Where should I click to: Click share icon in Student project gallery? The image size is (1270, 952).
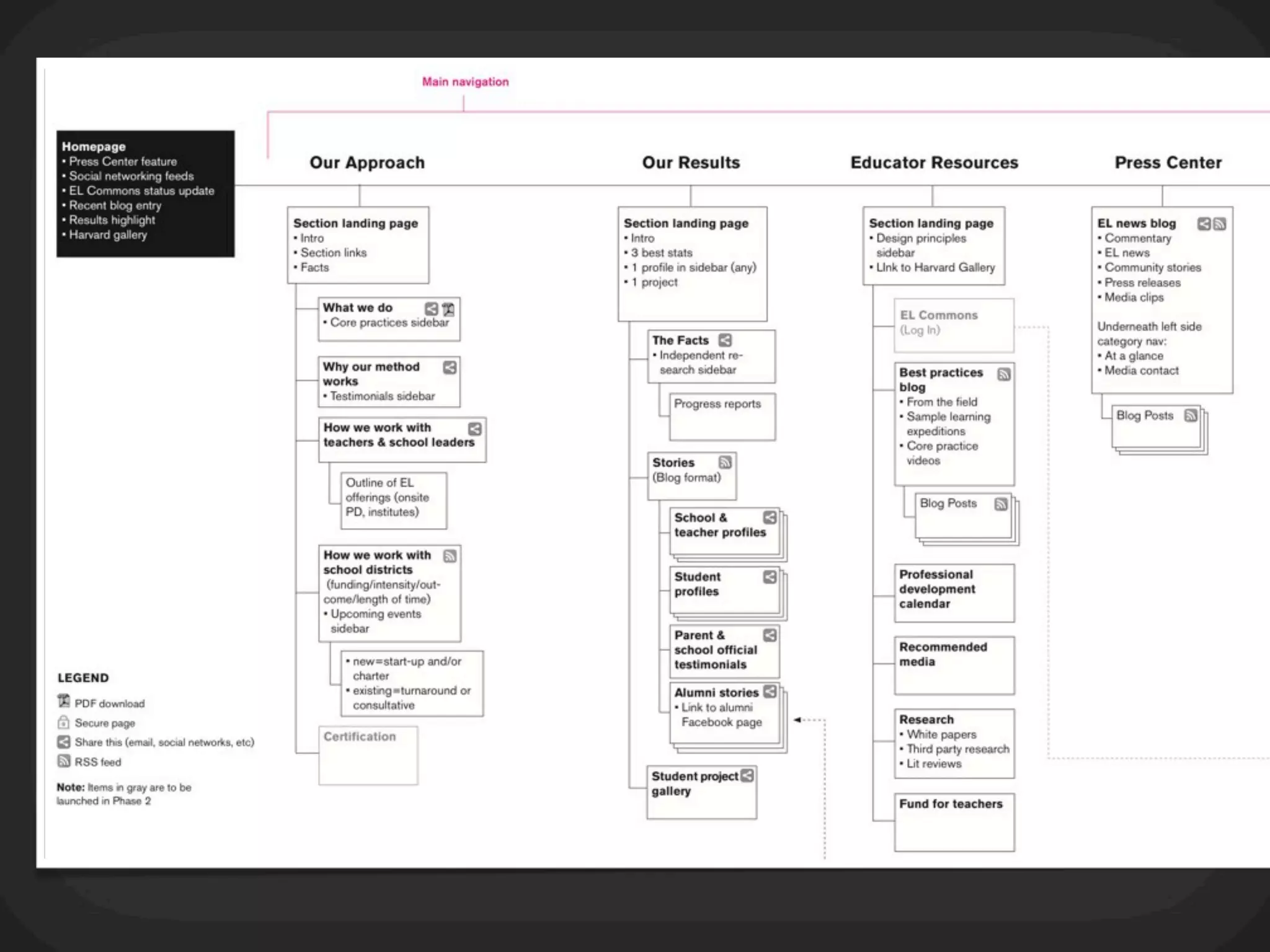pyautogui.click(x=747, y=775)
